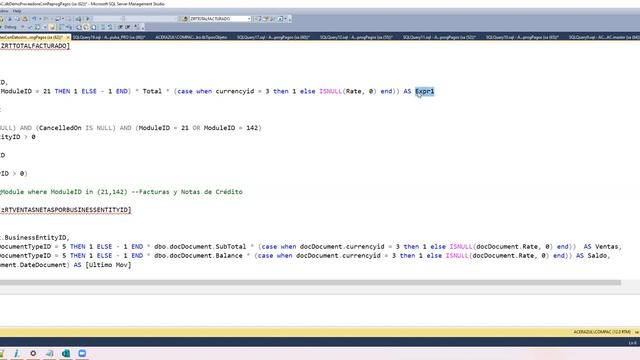This screenshot has width=640, height=360.
Task: Click the editor's horizontal scrollbar
Action: pyautogui.click(x=310, y=282)
